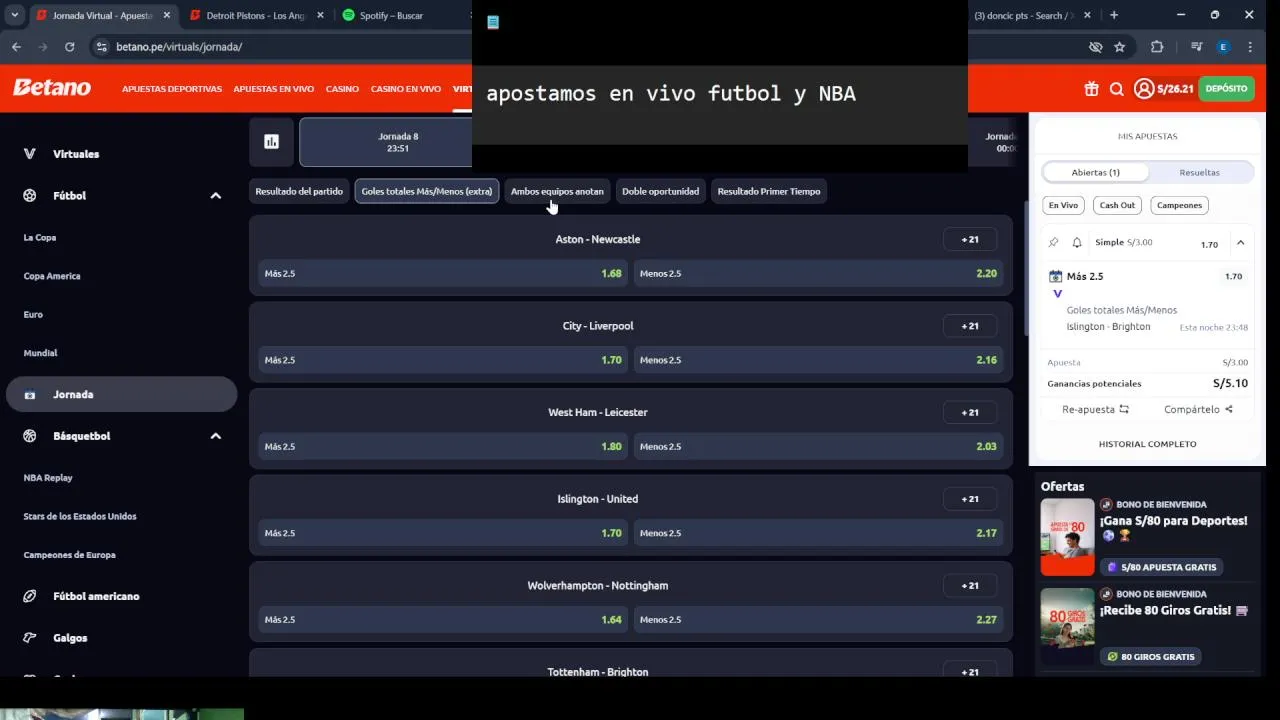Image resolution: width=1280 pixels, height=720 pixels.
Task: Bet Menos 2.5 at 2.16 City - Liverpool
Action: (818, 360)
